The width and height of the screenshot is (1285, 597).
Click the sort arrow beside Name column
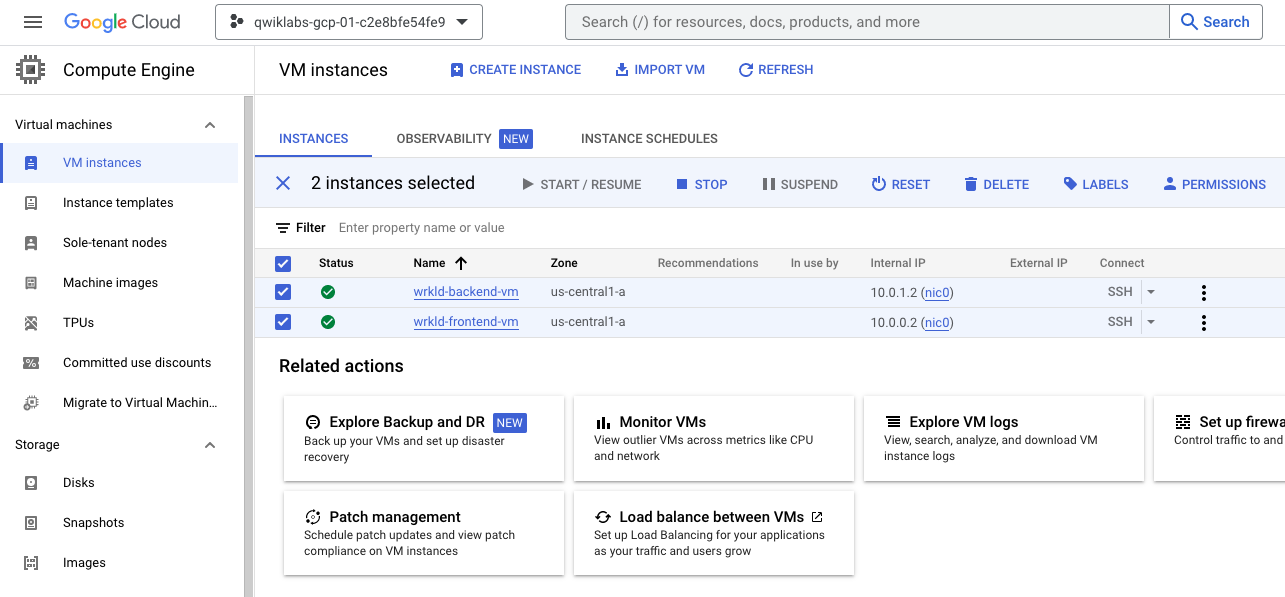[x=461, y=263]
